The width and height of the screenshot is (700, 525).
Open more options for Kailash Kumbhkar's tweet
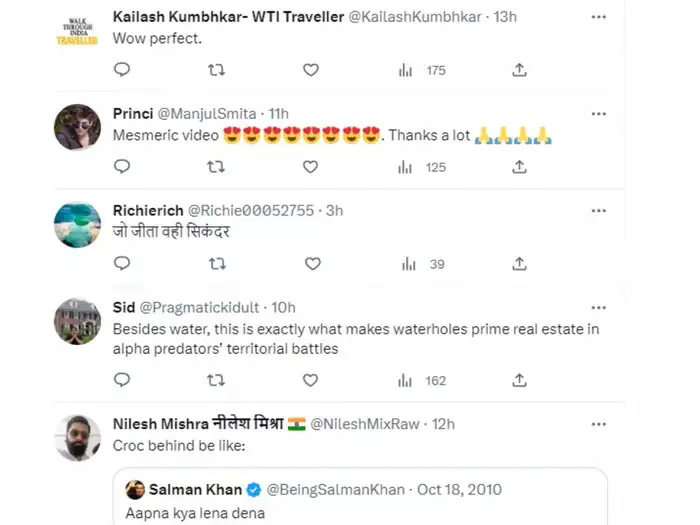click(598, 17)
